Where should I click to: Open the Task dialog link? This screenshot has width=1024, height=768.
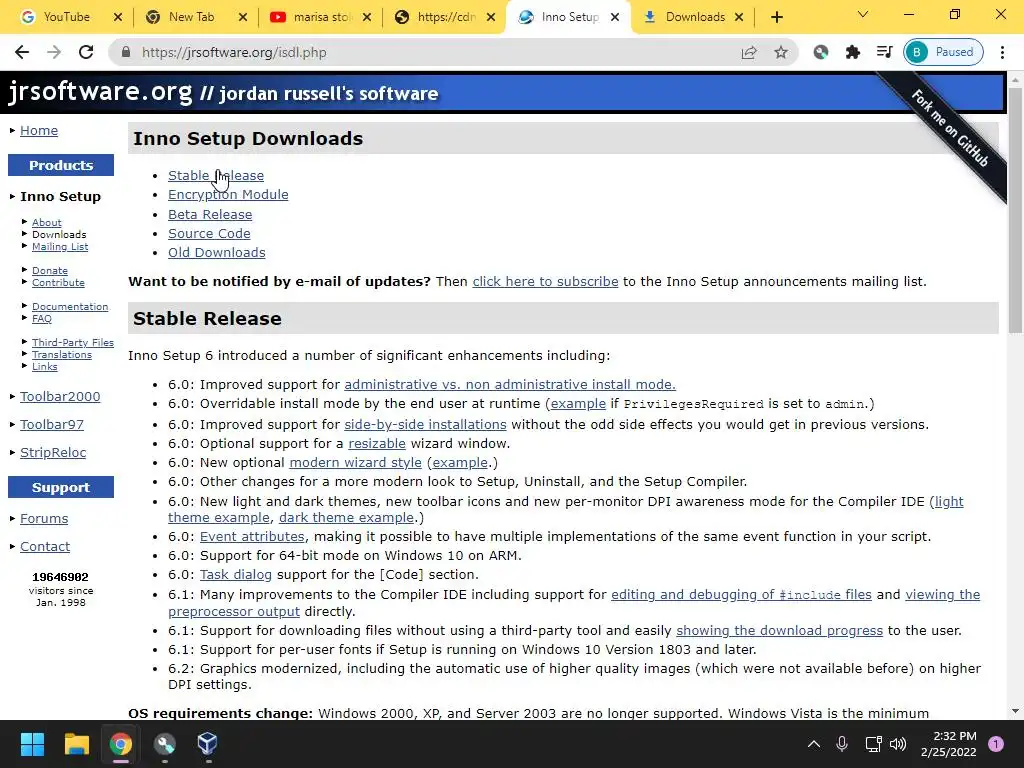[236, 575]
